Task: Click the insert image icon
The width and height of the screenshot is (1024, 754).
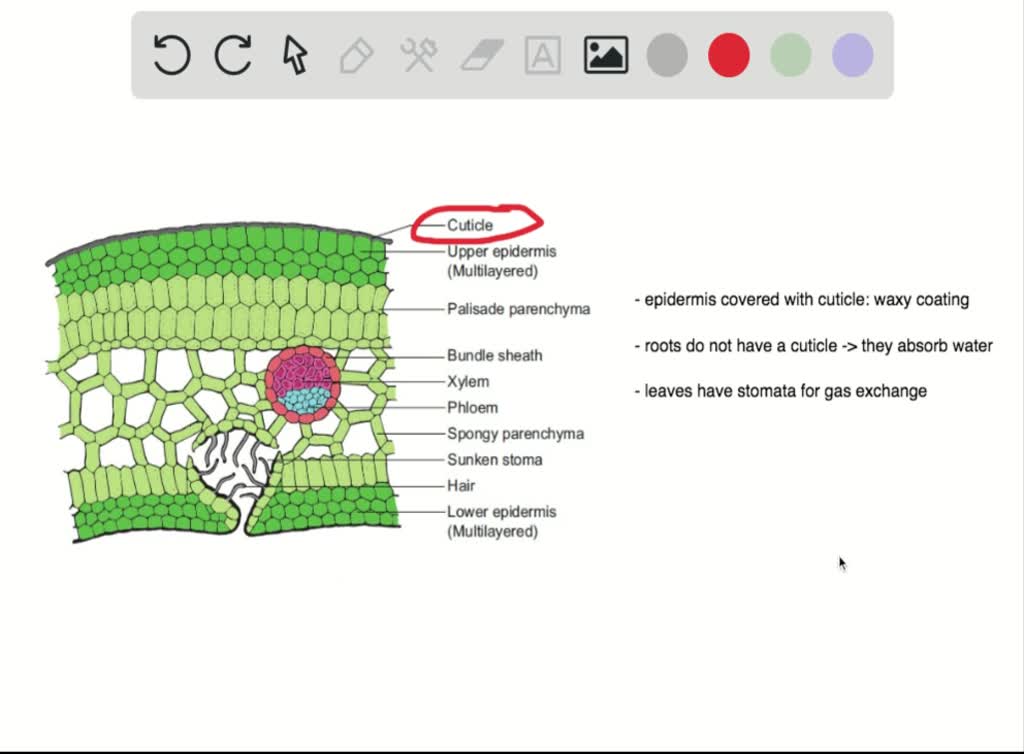Action: coord(605,55)
